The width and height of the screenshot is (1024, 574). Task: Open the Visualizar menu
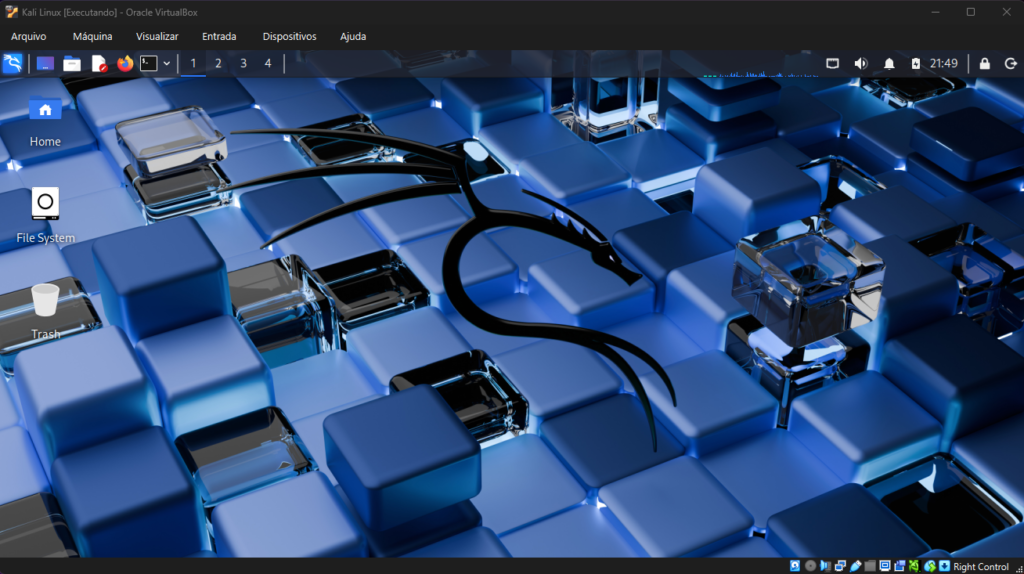point(157,36)
